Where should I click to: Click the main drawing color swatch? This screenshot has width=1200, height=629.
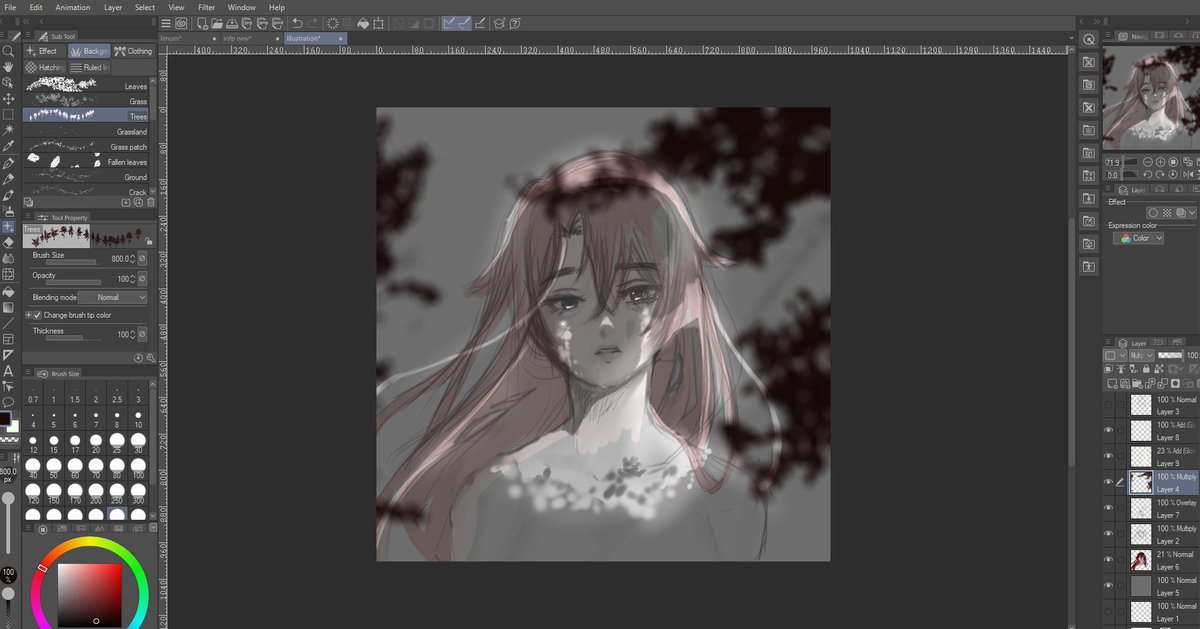[5, 419]
